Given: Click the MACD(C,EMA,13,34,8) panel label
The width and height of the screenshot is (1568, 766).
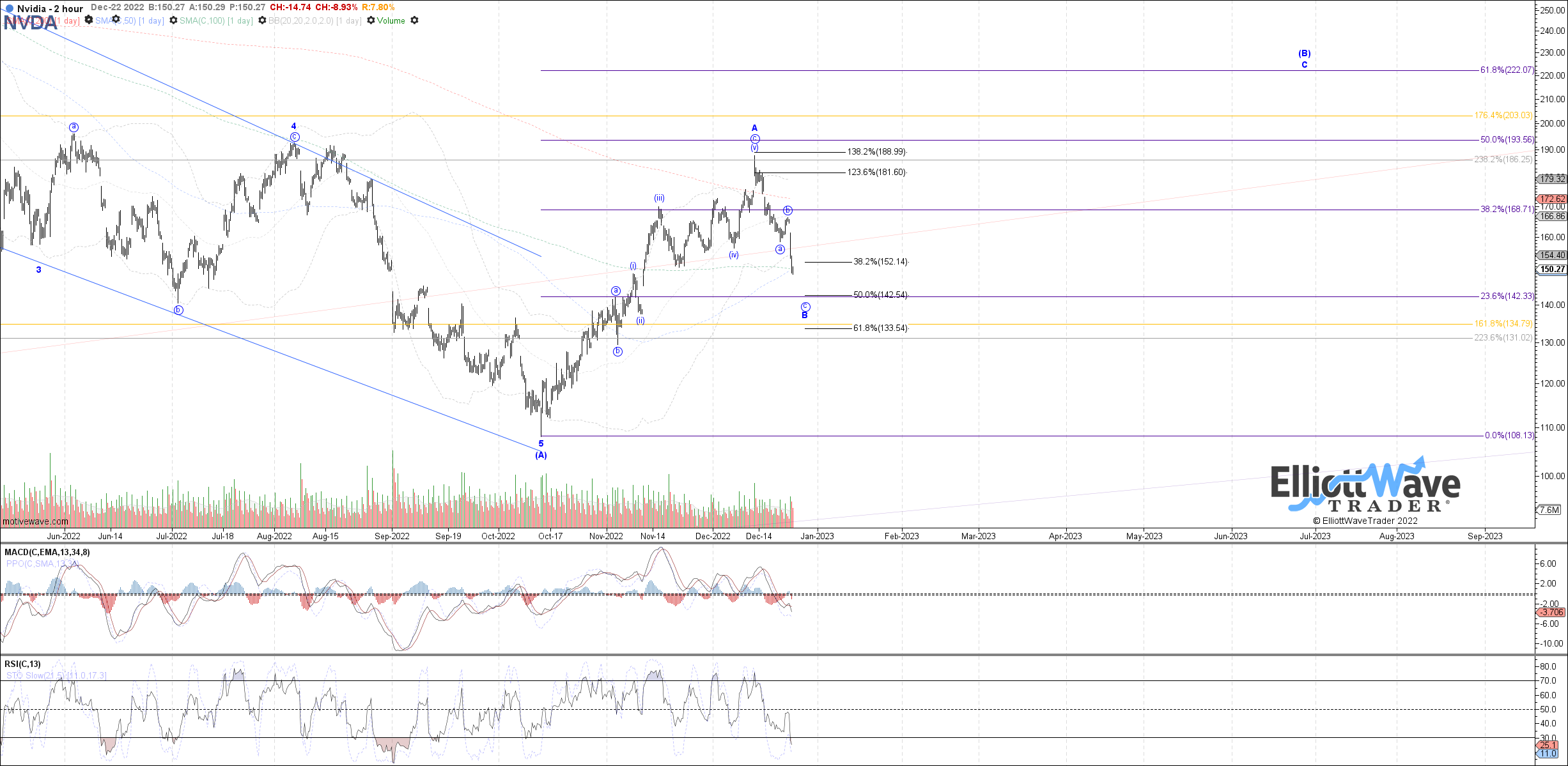Looking at the screenshot, I should (x=47, y=552).
